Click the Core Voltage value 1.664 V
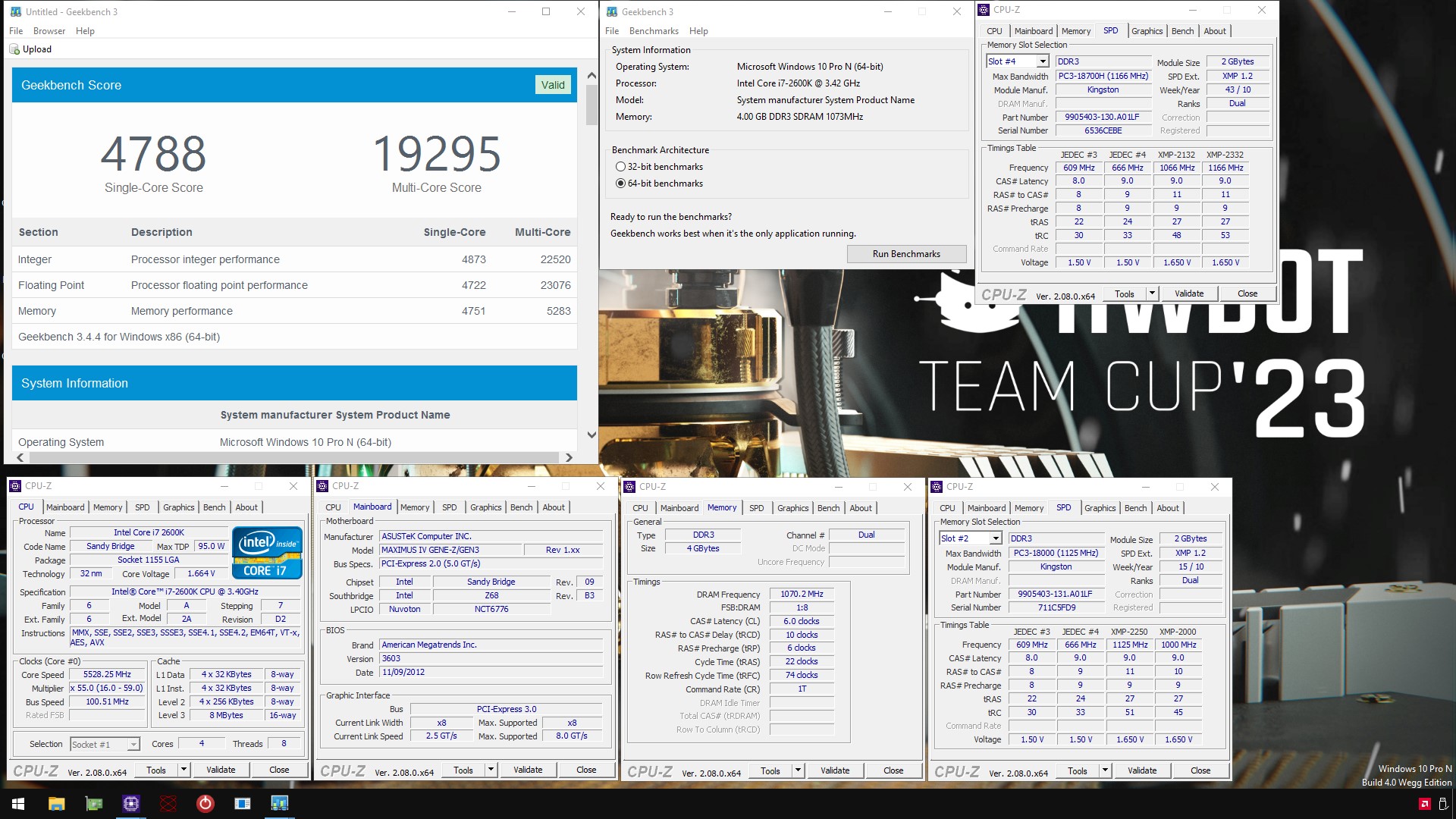The width and height of the screenshot is (1456, 819). click(202, 574)
